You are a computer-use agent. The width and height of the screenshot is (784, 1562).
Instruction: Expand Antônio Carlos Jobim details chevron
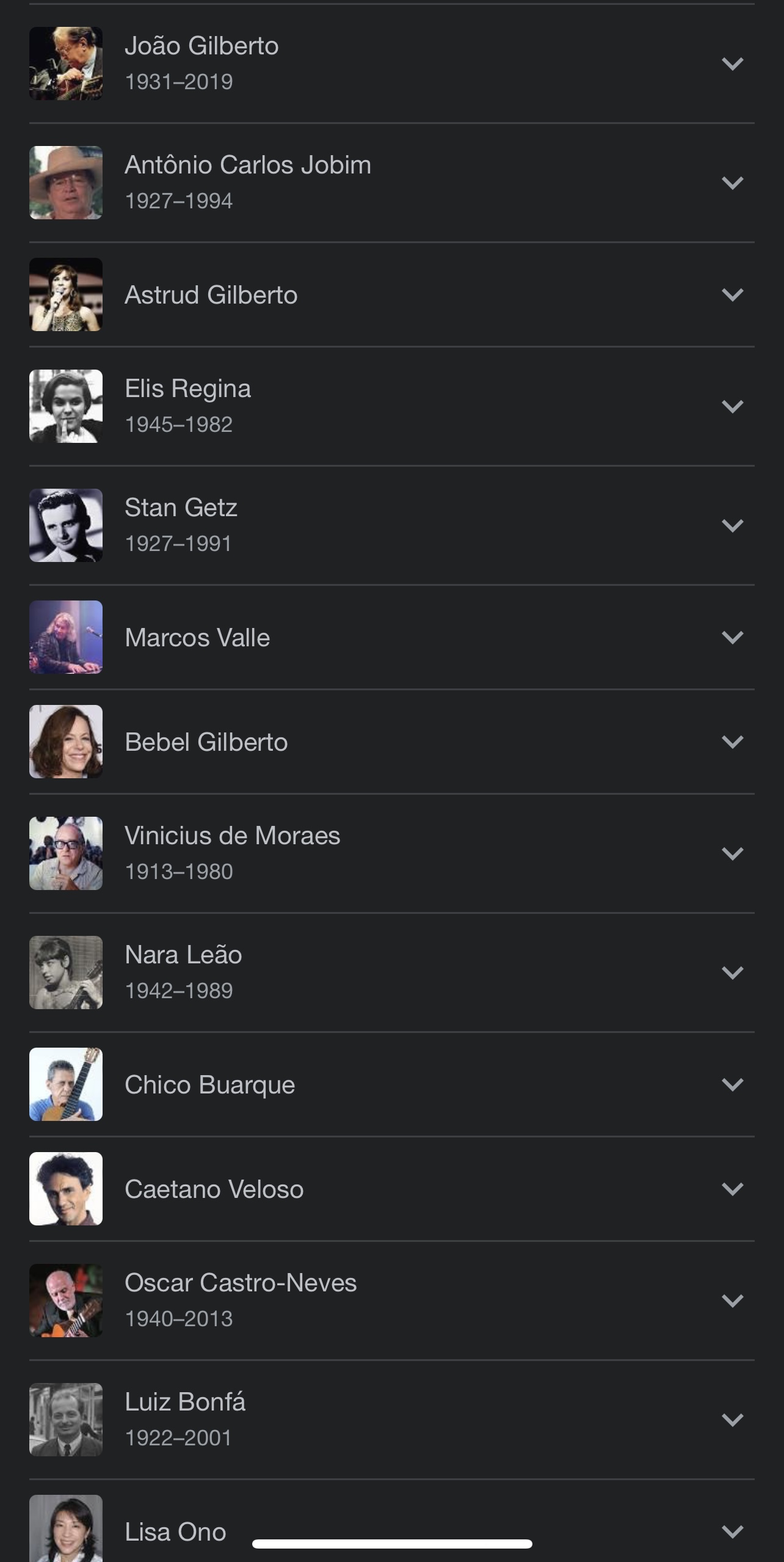(732, 183)
